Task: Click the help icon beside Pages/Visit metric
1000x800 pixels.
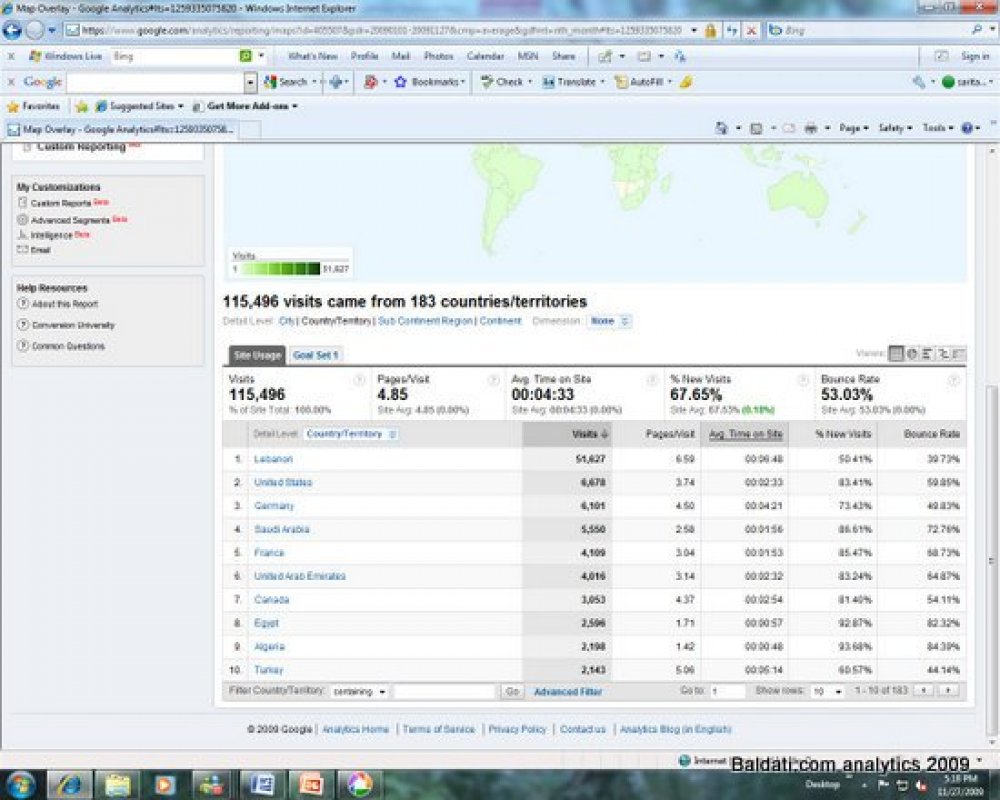Action: (494, 380)
